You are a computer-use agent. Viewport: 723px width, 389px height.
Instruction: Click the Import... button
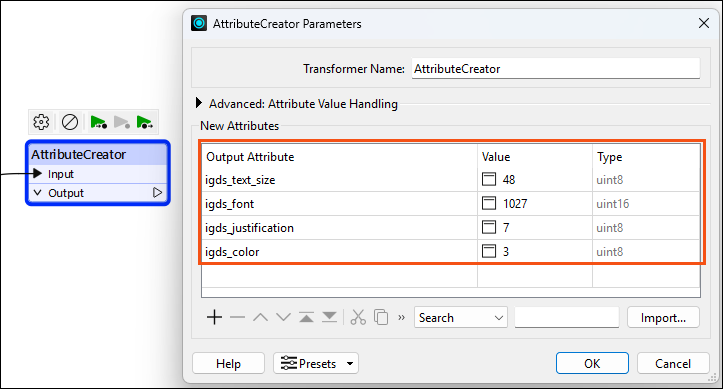[663, 318]
